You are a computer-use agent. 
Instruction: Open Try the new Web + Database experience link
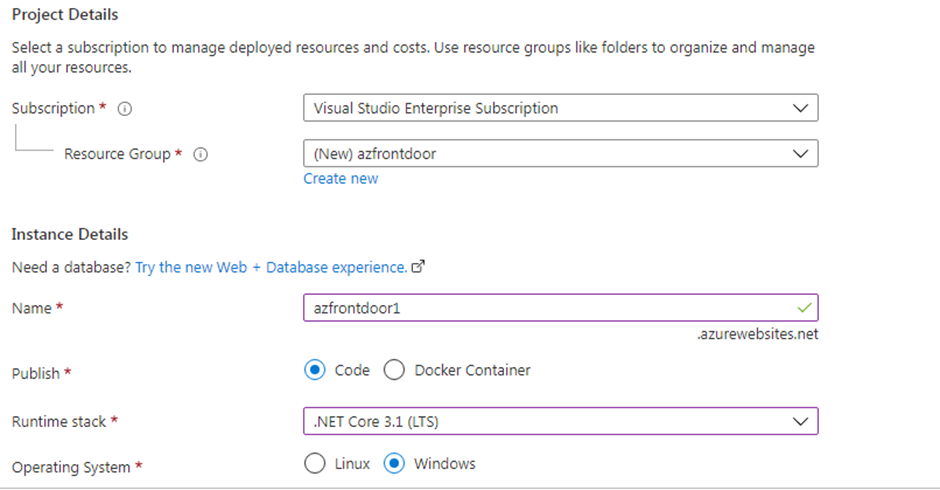(x=271, y=267)
